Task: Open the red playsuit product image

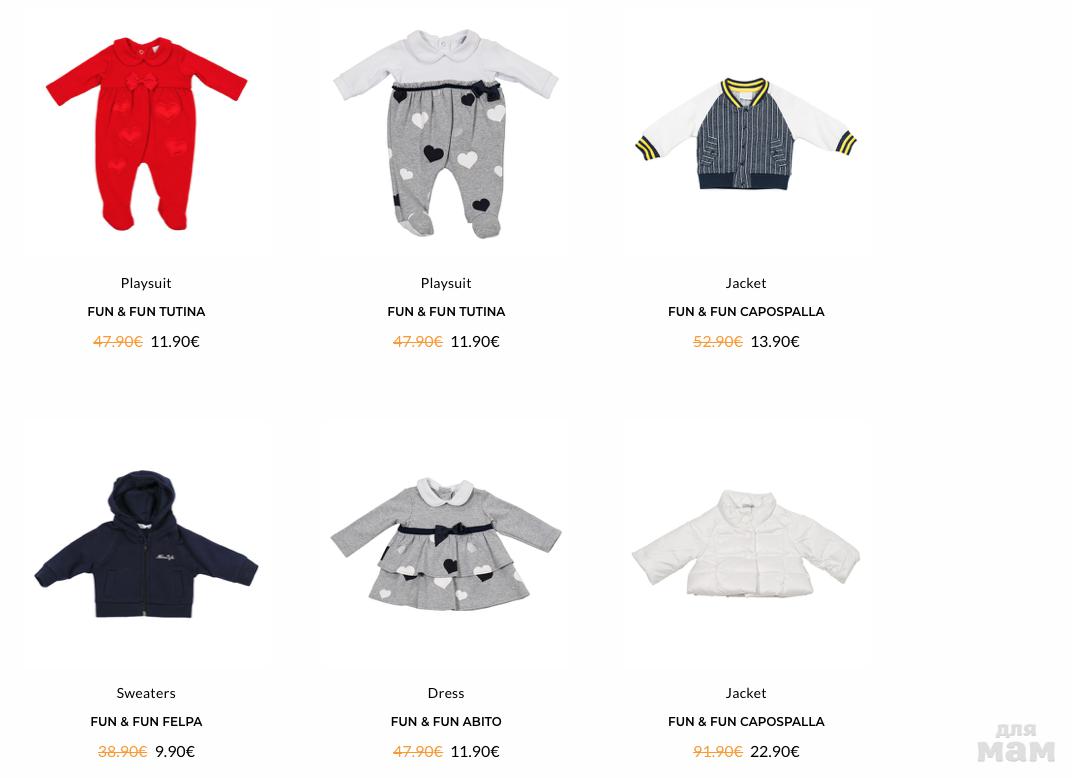Action: point(146,133)
